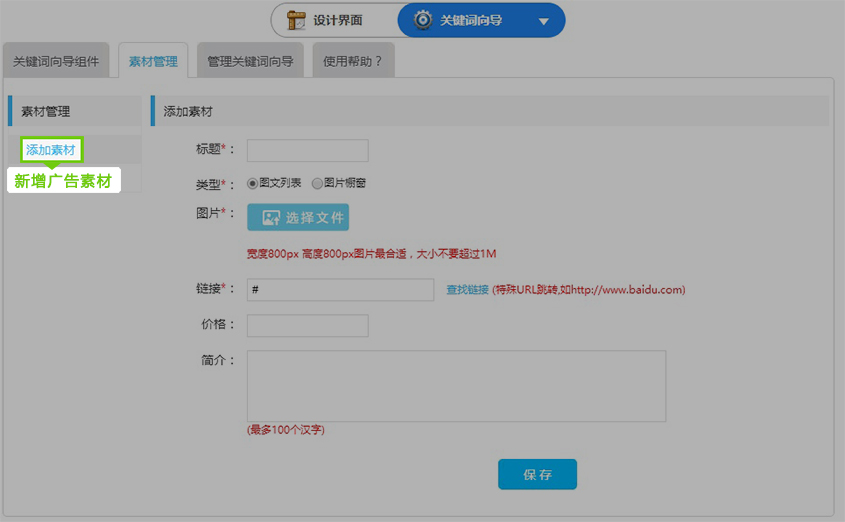This screenshot has width=845, height=522.
Task: Switch to 设计界面 mode via its label
Action: click(x=338, y=20)
